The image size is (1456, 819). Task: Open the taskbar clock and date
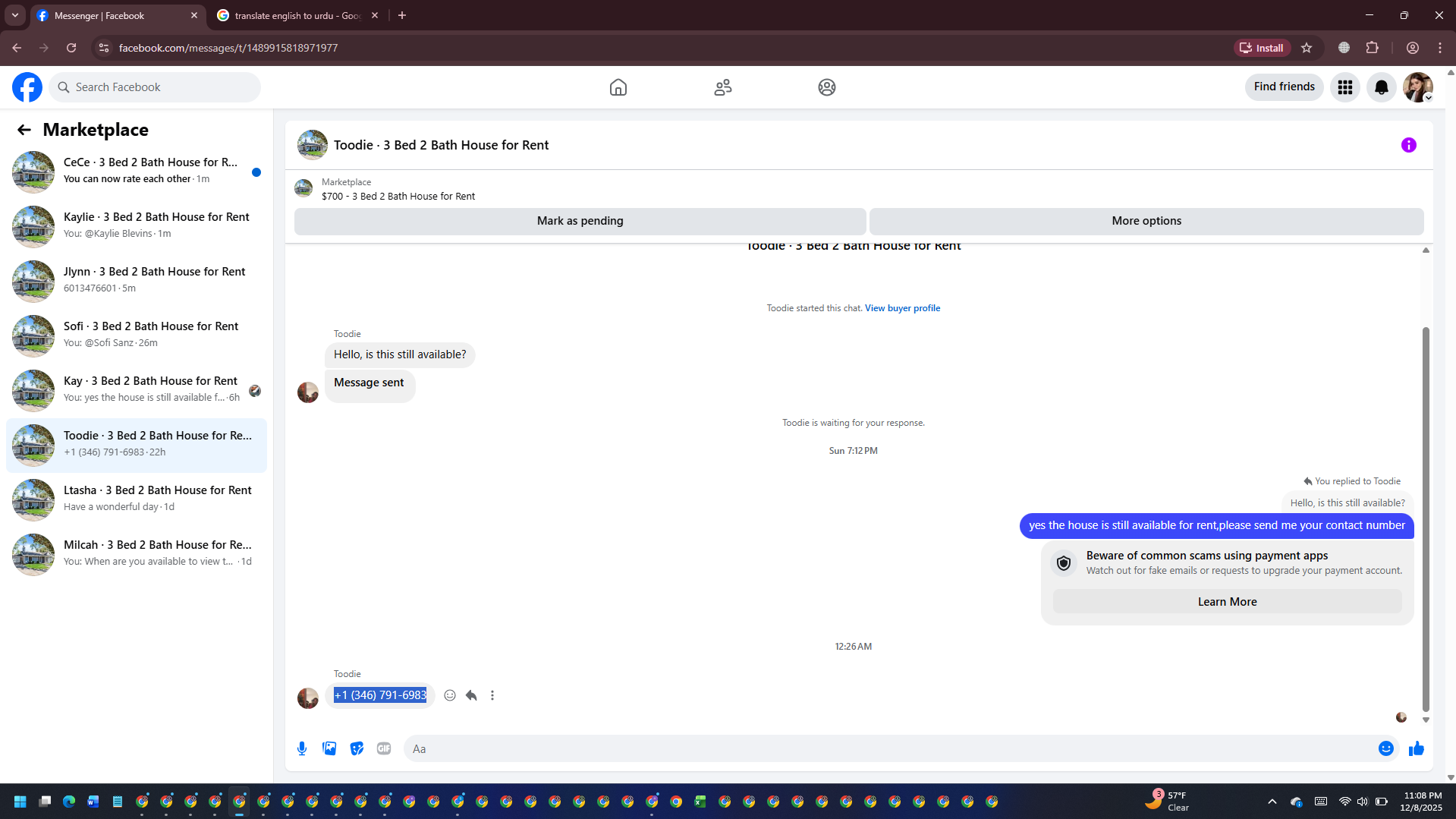point(1423,802)
